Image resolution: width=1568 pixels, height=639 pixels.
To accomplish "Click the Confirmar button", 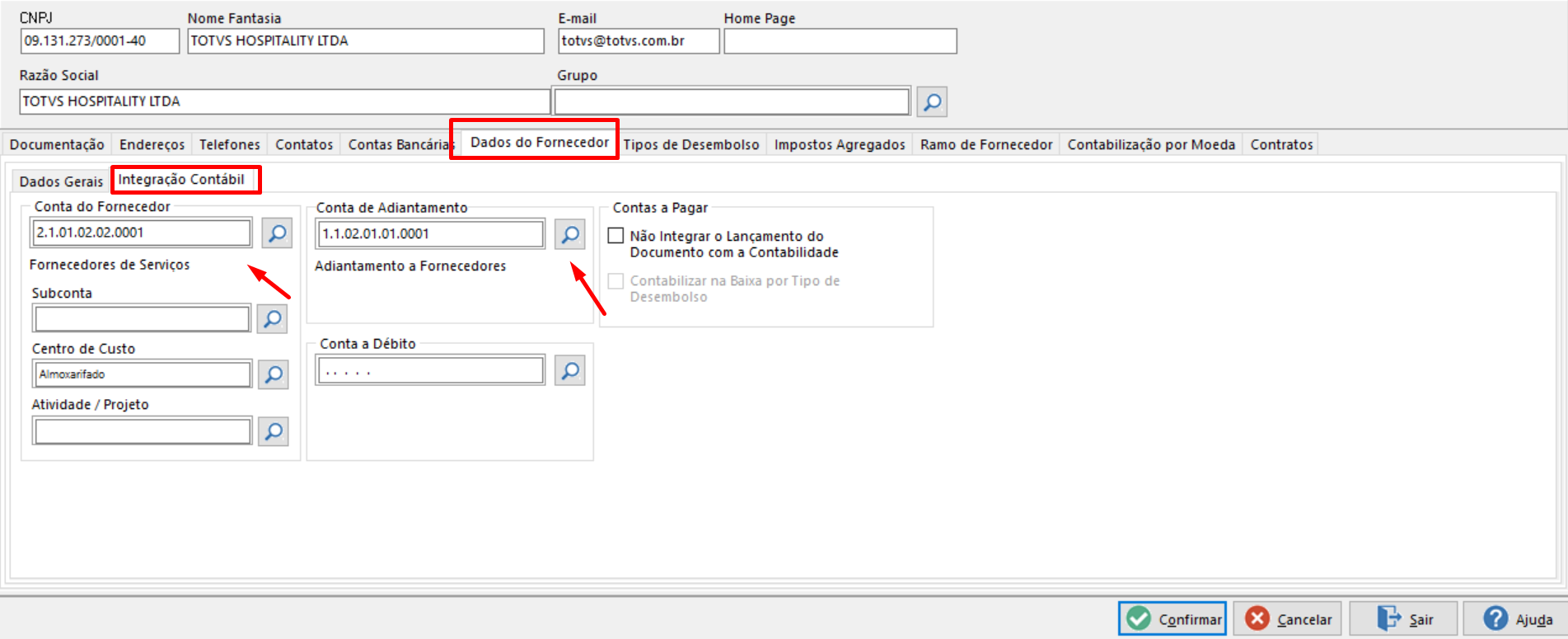I will point(1172,618).
